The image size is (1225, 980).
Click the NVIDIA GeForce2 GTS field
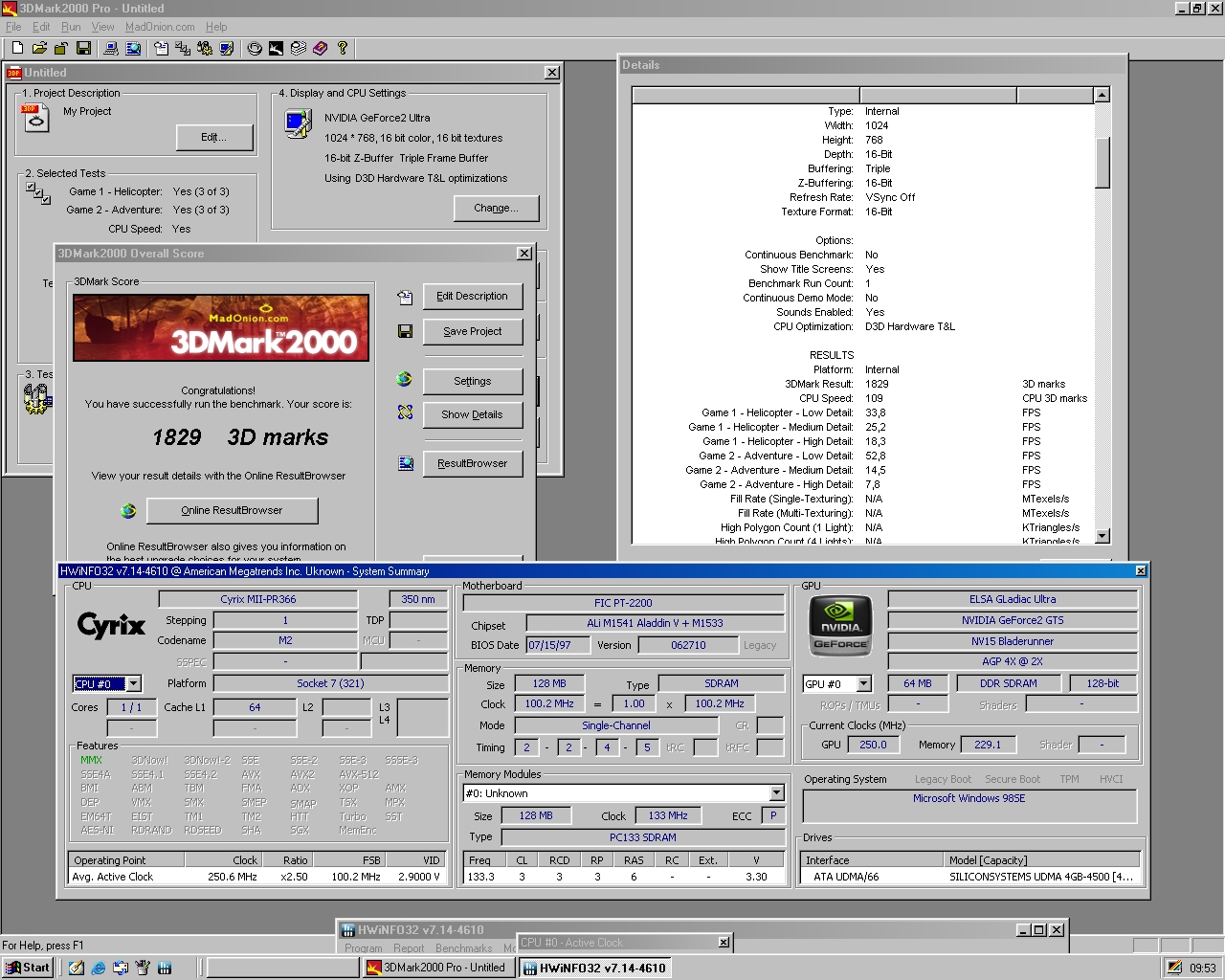point(1013,620)
